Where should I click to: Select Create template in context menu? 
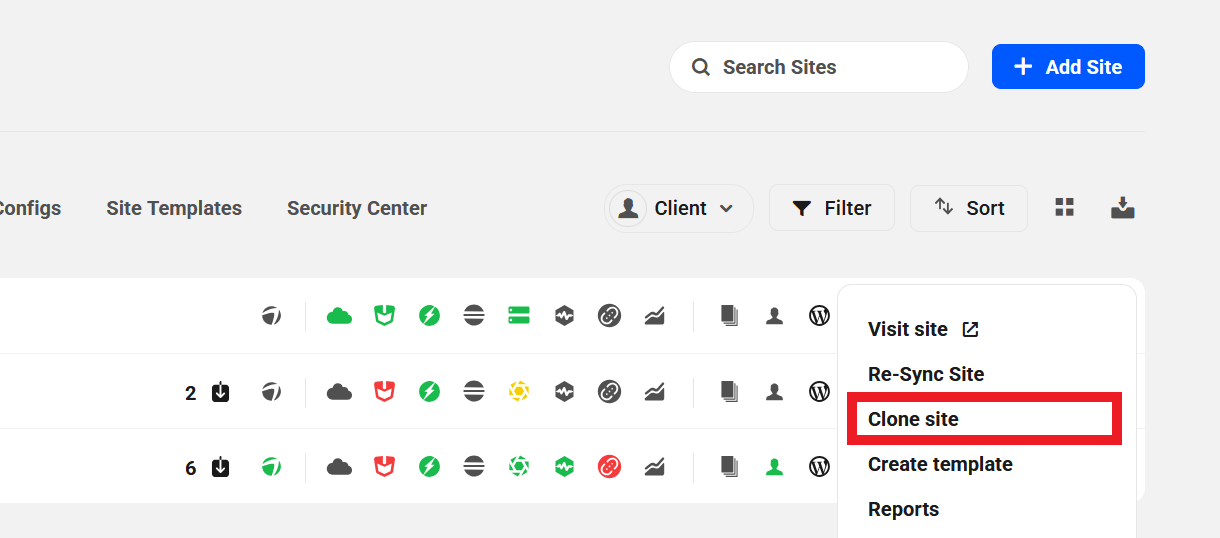point(940,464)
